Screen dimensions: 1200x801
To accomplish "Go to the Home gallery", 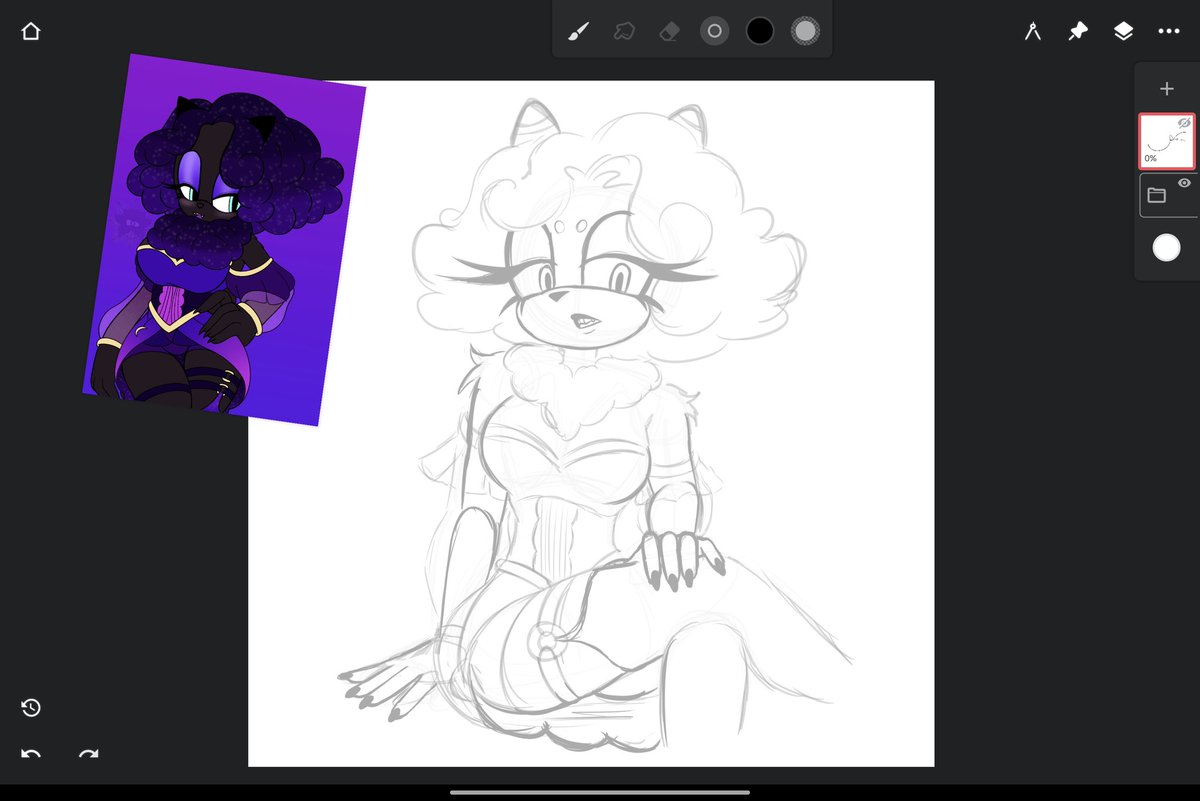I will [x=31, y=31].
